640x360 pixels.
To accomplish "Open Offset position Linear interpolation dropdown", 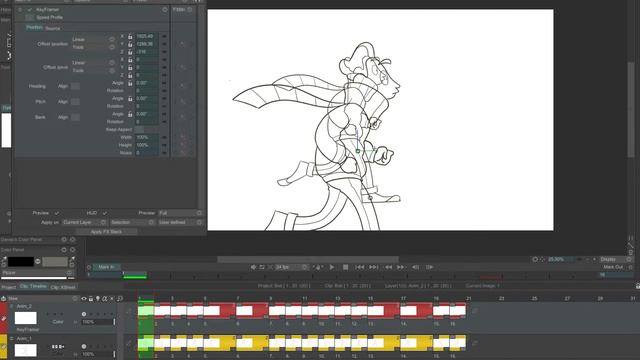I will point(93,39).
